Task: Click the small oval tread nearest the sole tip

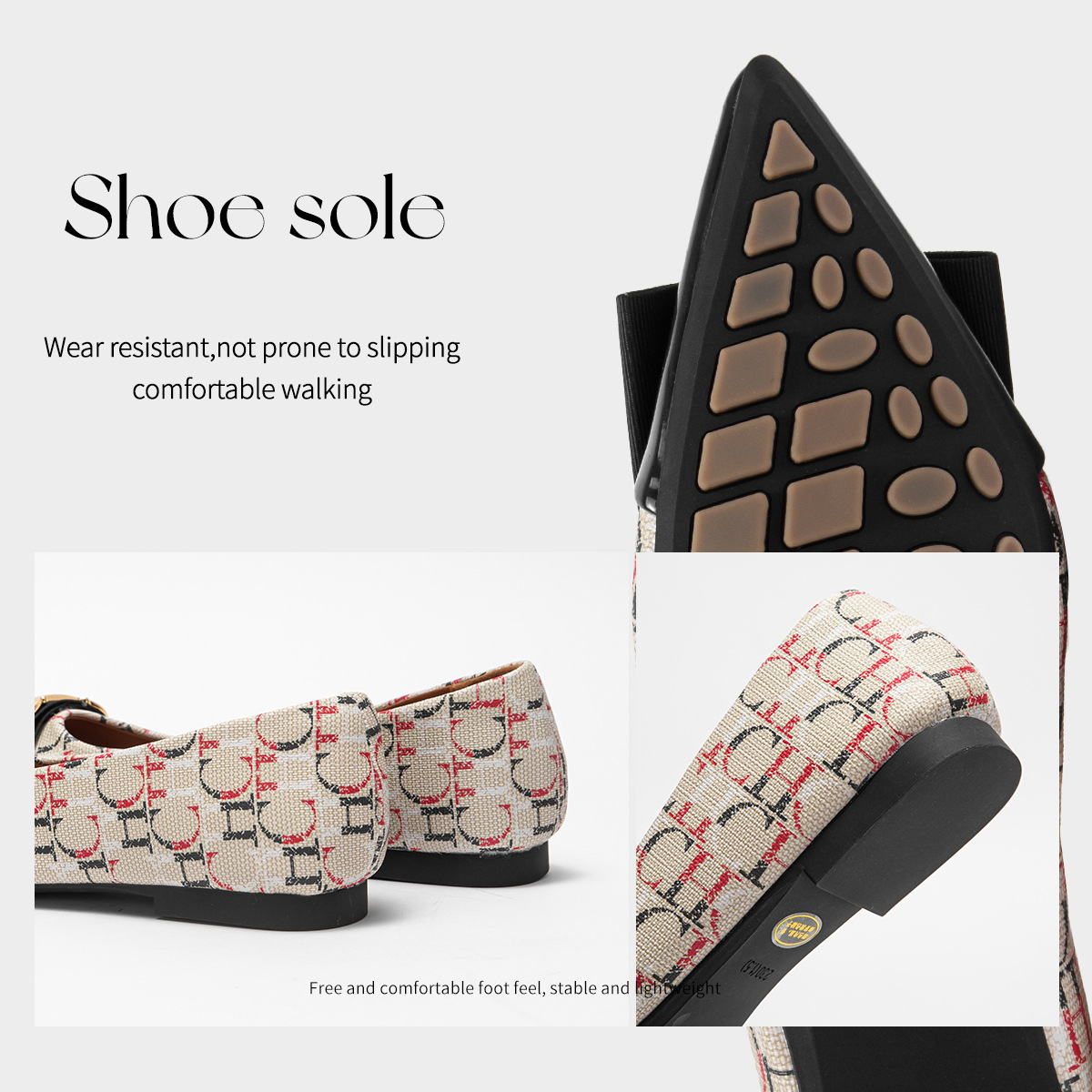Action: point(833,208)
